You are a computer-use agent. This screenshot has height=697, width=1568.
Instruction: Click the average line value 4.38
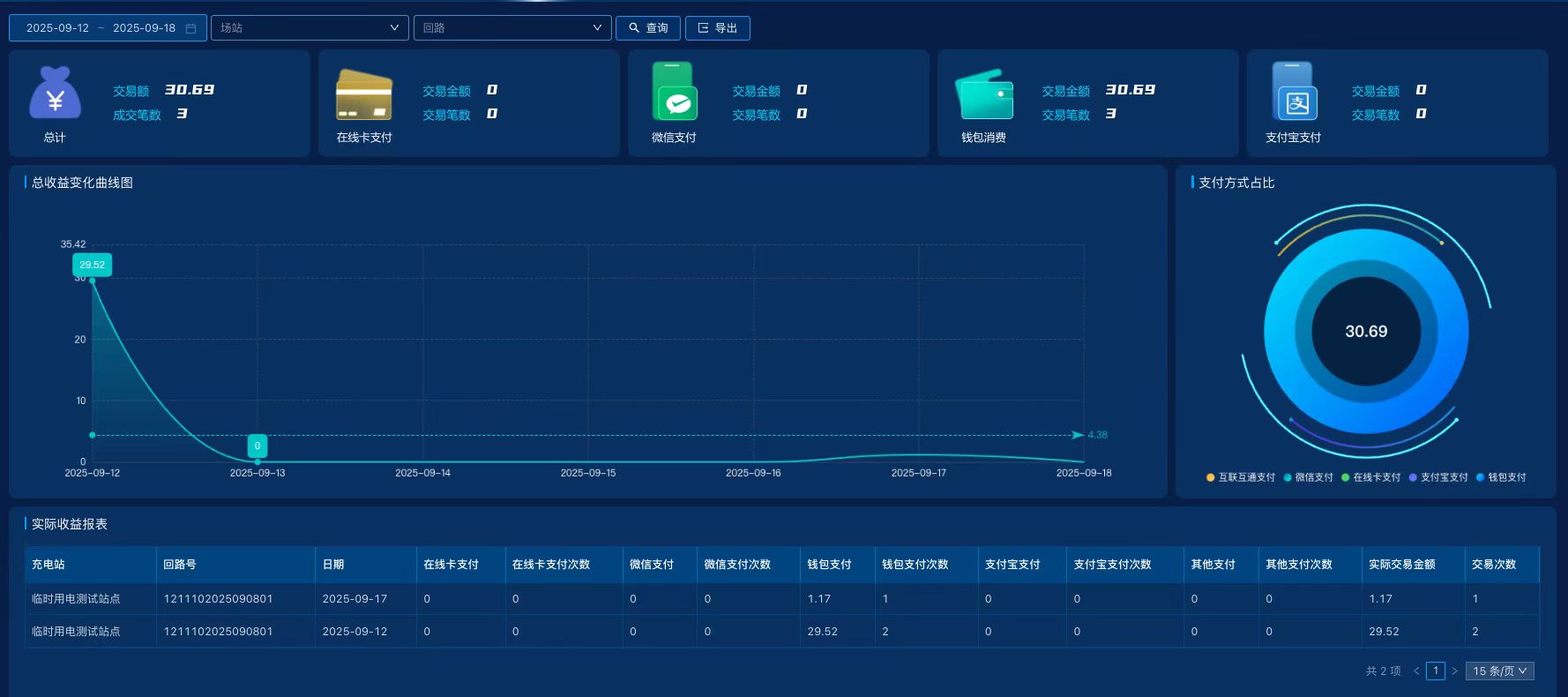[1098, 435]
